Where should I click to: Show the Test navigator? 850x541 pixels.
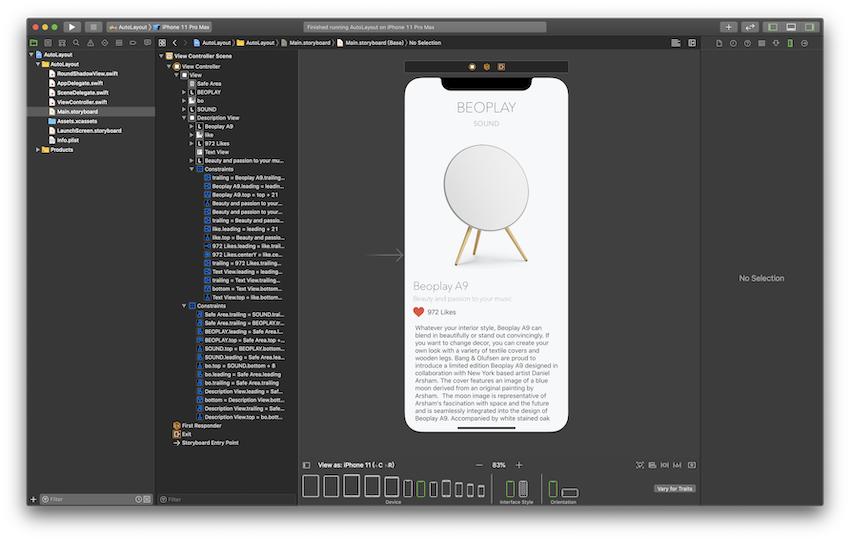point(105,43)
